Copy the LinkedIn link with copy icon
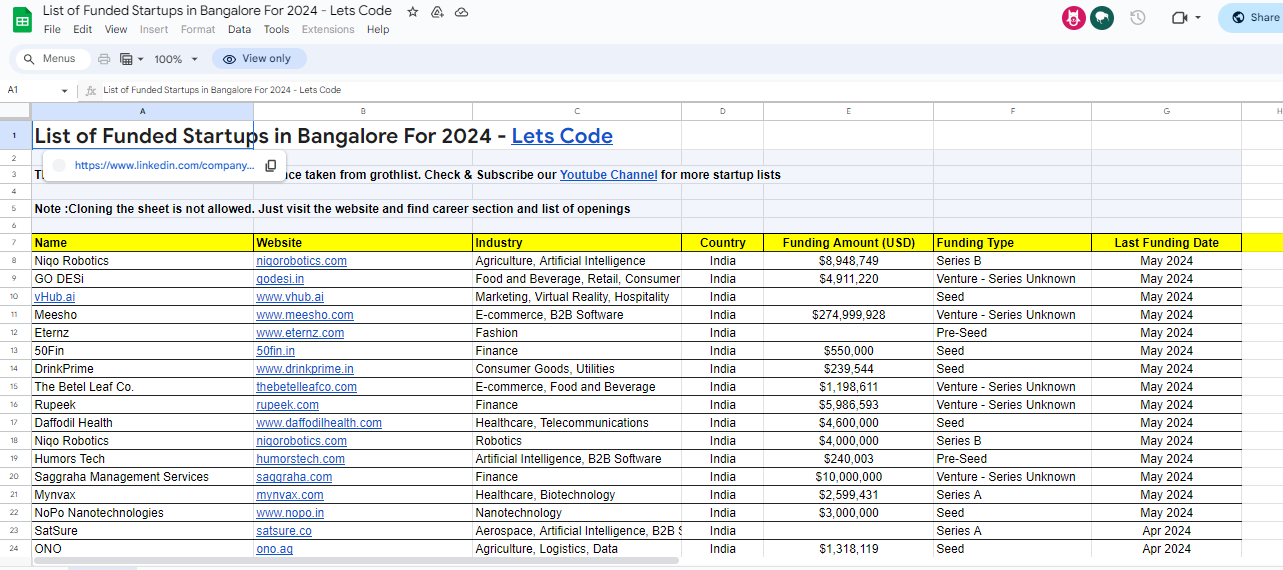Screen dimensions: 1283x570 pos(270,166)
